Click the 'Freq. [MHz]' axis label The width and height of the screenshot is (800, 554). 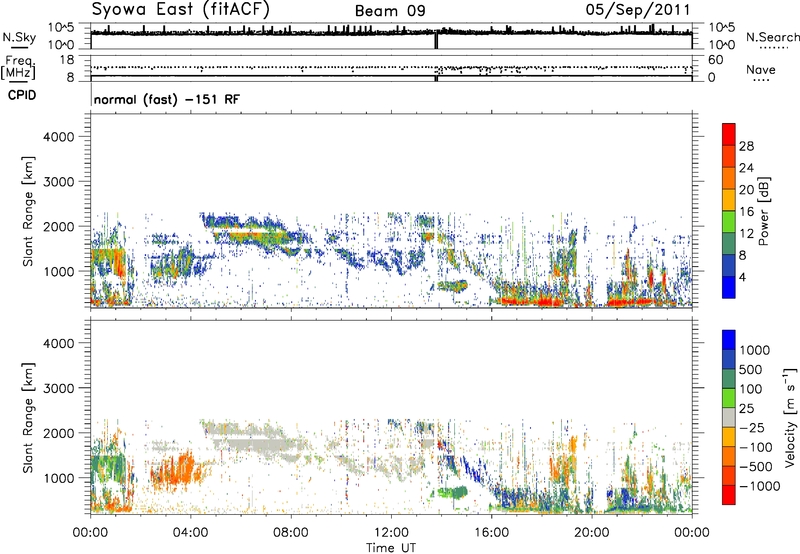(18, 67)
